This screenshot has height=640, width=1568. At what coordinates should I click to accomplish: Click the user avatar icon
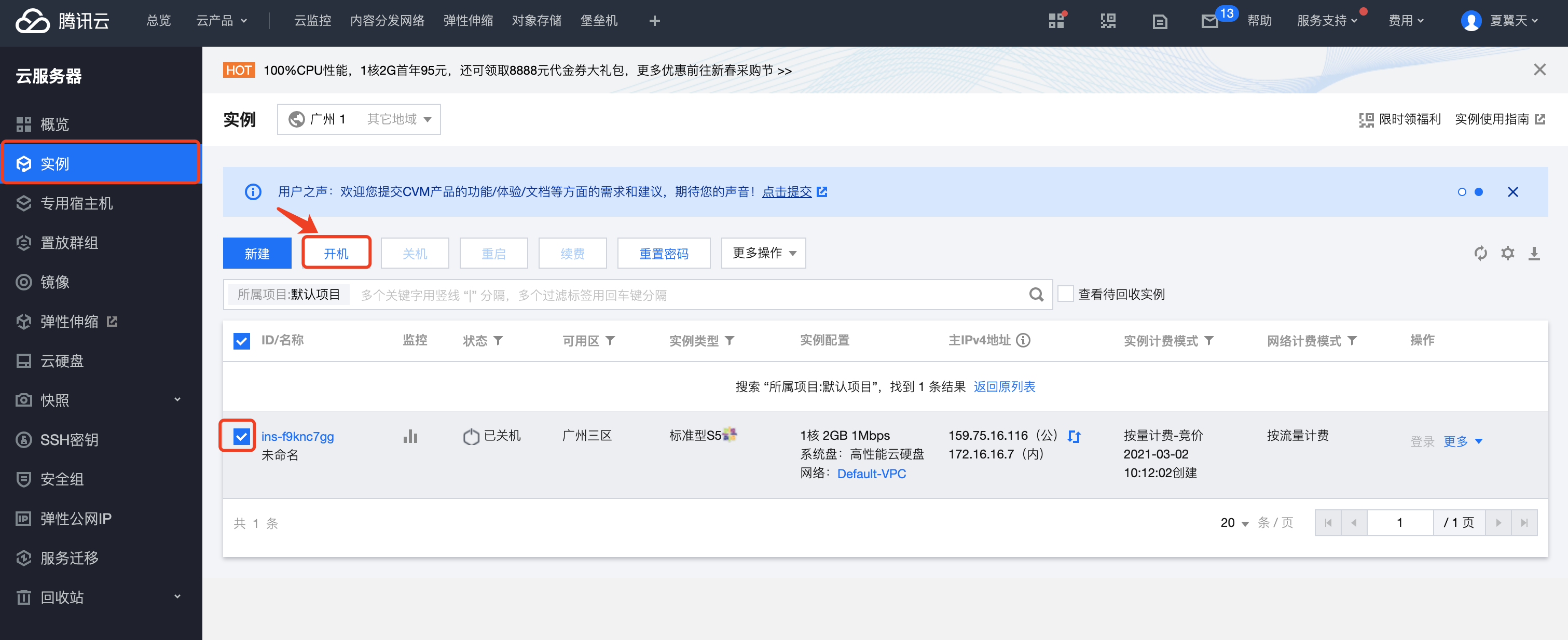1470,21
